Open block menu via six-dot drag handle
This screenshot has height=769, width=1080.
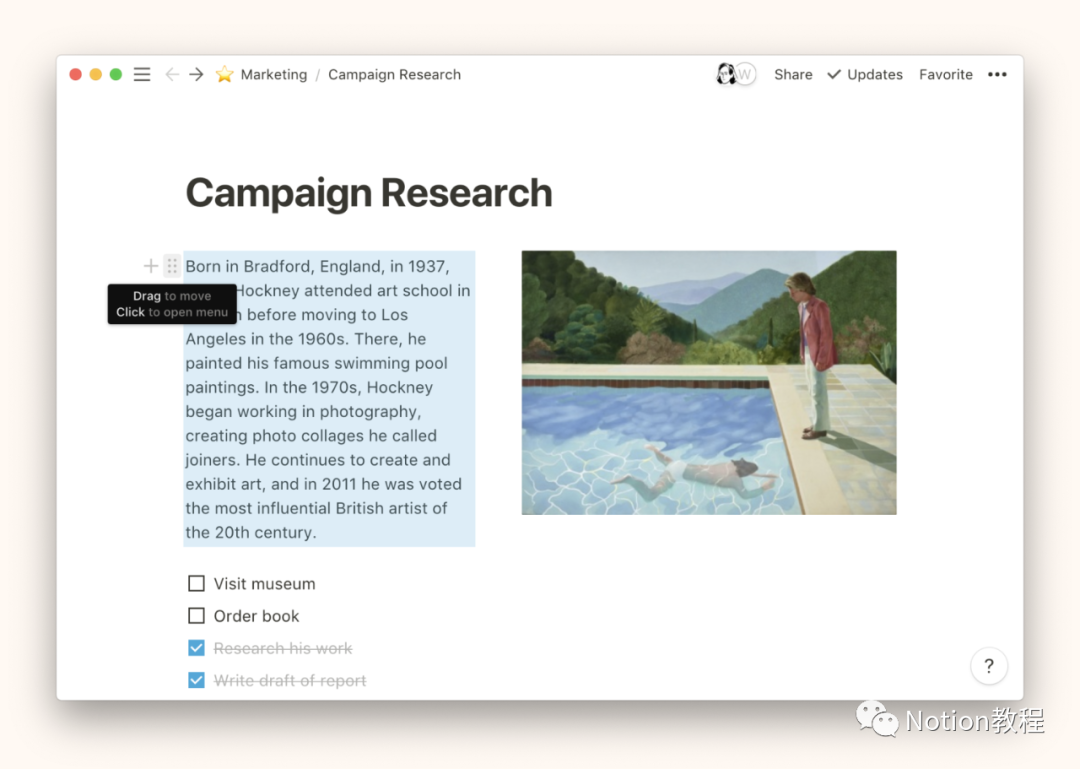point(172,266)
